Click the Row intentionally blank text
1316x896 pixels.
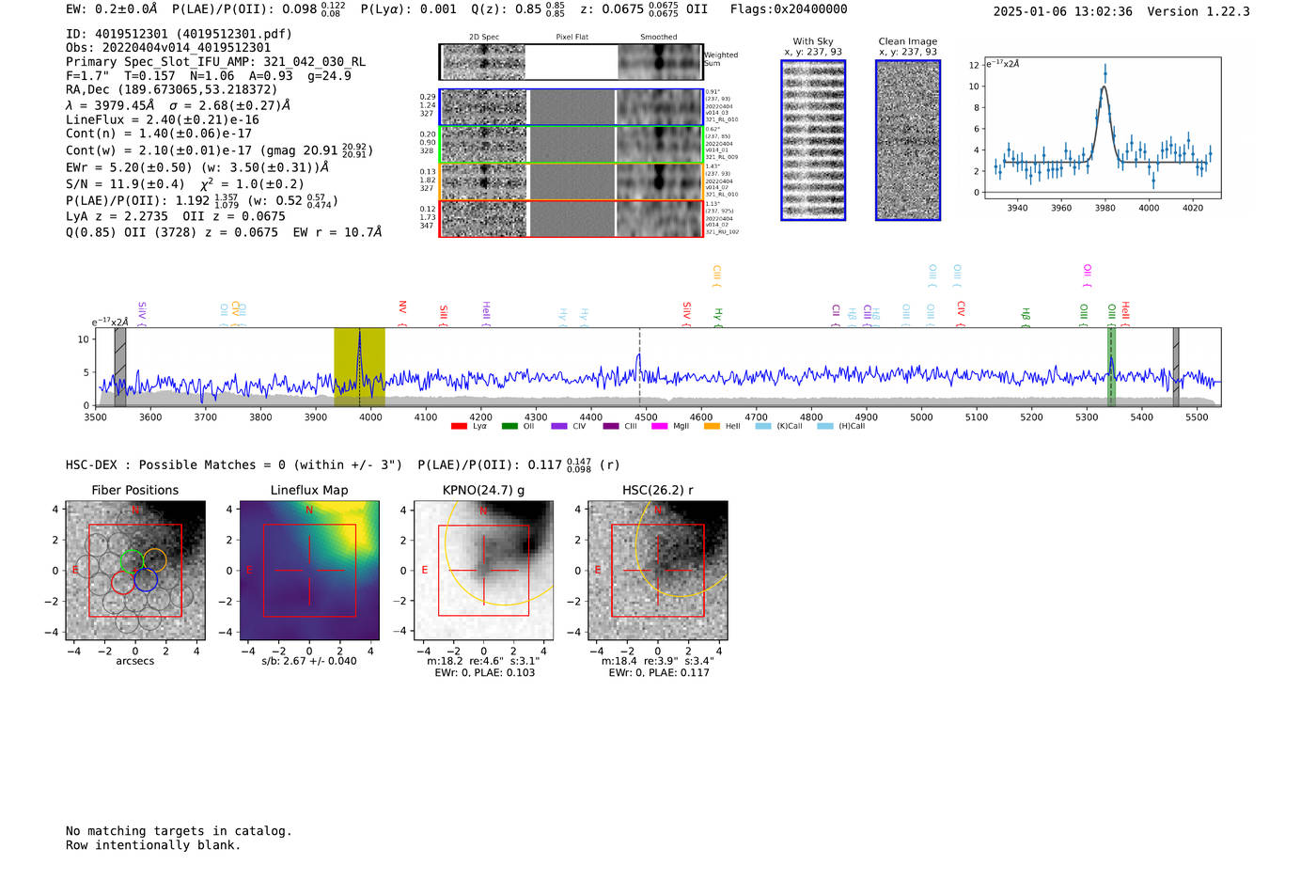point(153,845)
